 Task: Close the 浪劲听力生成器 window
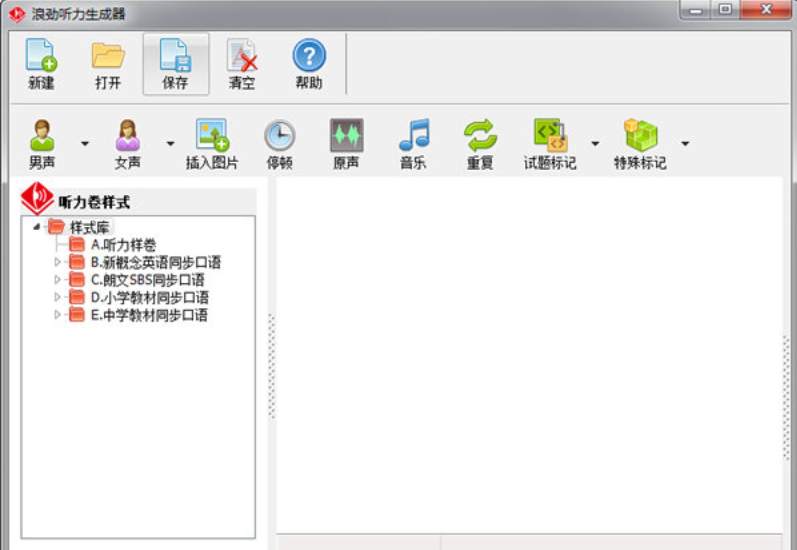click(x=766, y=10)
